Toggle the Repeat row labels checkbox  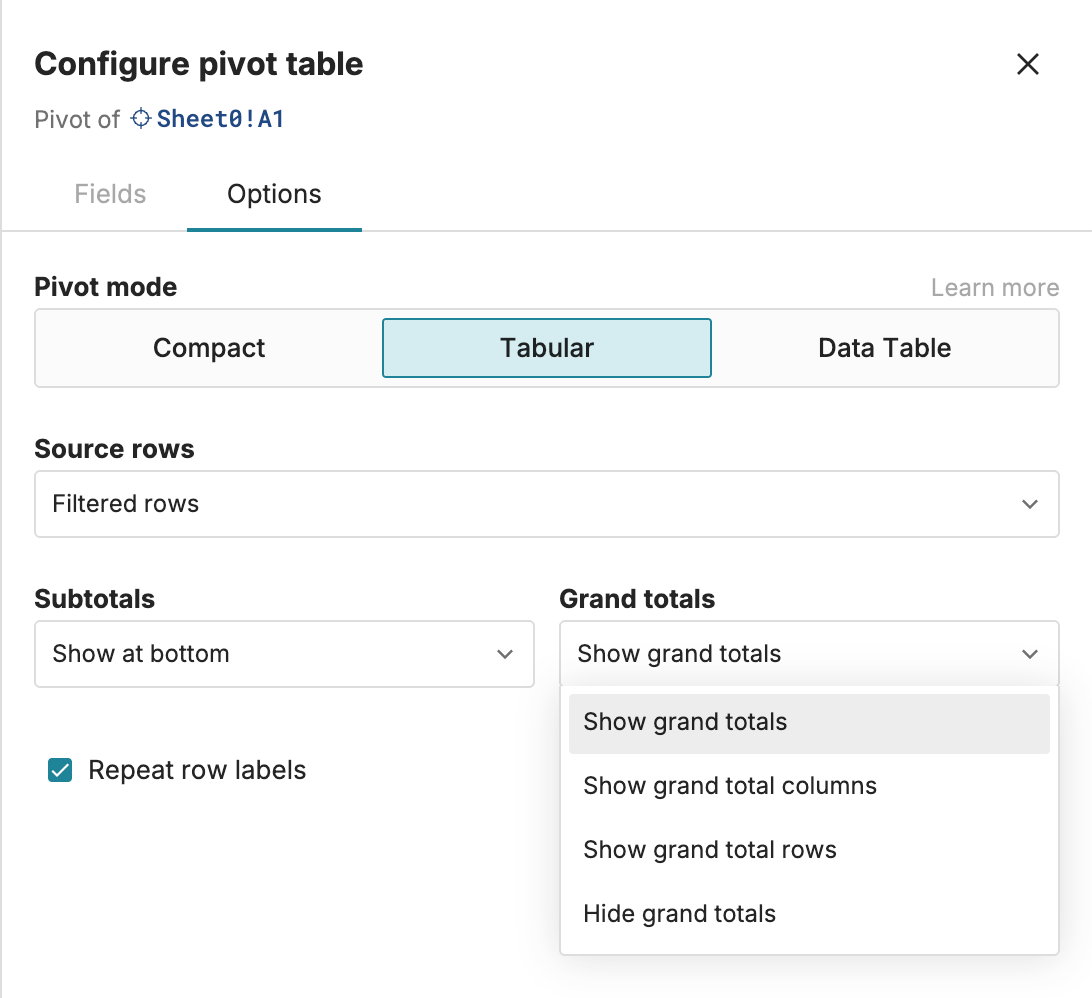coord(60,770)
